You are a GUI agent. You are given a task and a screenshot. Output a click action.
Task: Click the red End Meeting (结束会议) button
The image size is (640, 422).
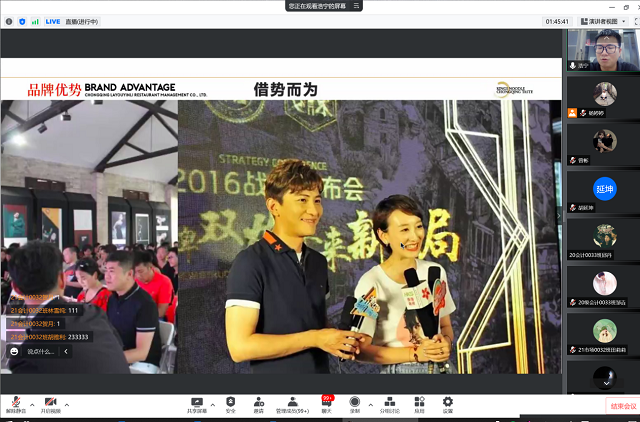[623, 406]
